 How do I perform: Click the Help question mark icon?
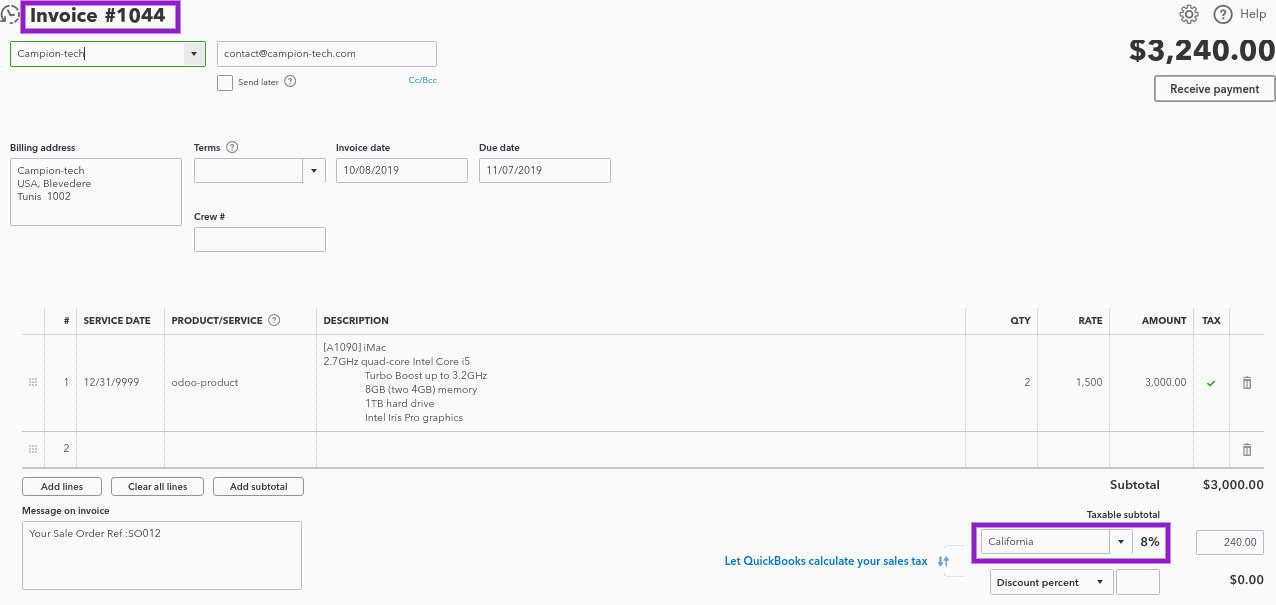point(1222,14)
